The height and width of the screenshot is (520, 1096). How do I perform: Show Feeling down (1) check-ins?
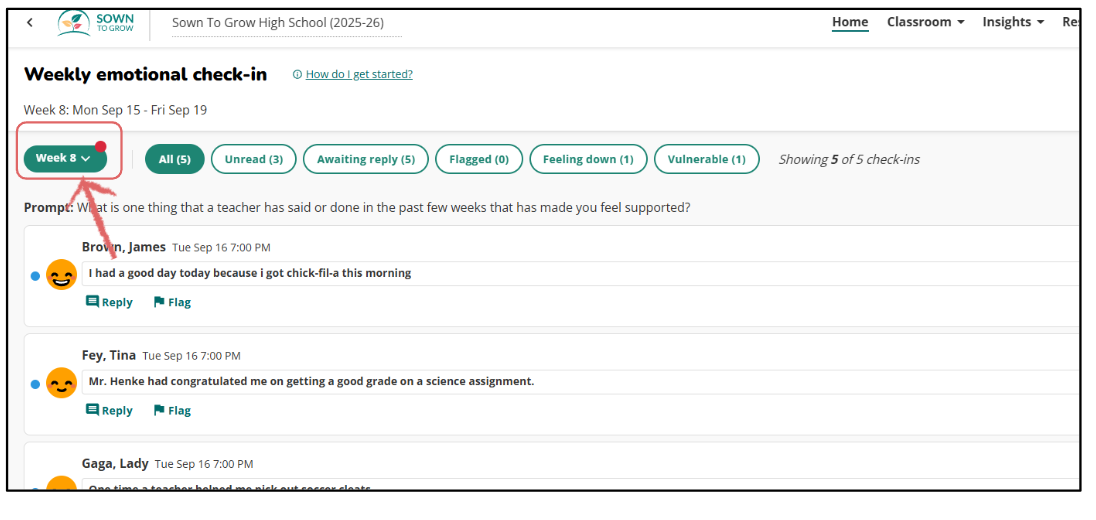(588, 159)
